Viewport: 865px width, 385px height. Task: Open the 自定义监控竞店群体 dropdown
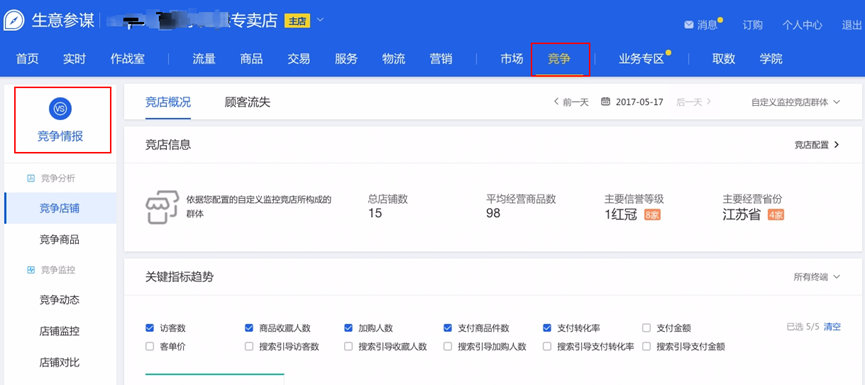[795, 102]
